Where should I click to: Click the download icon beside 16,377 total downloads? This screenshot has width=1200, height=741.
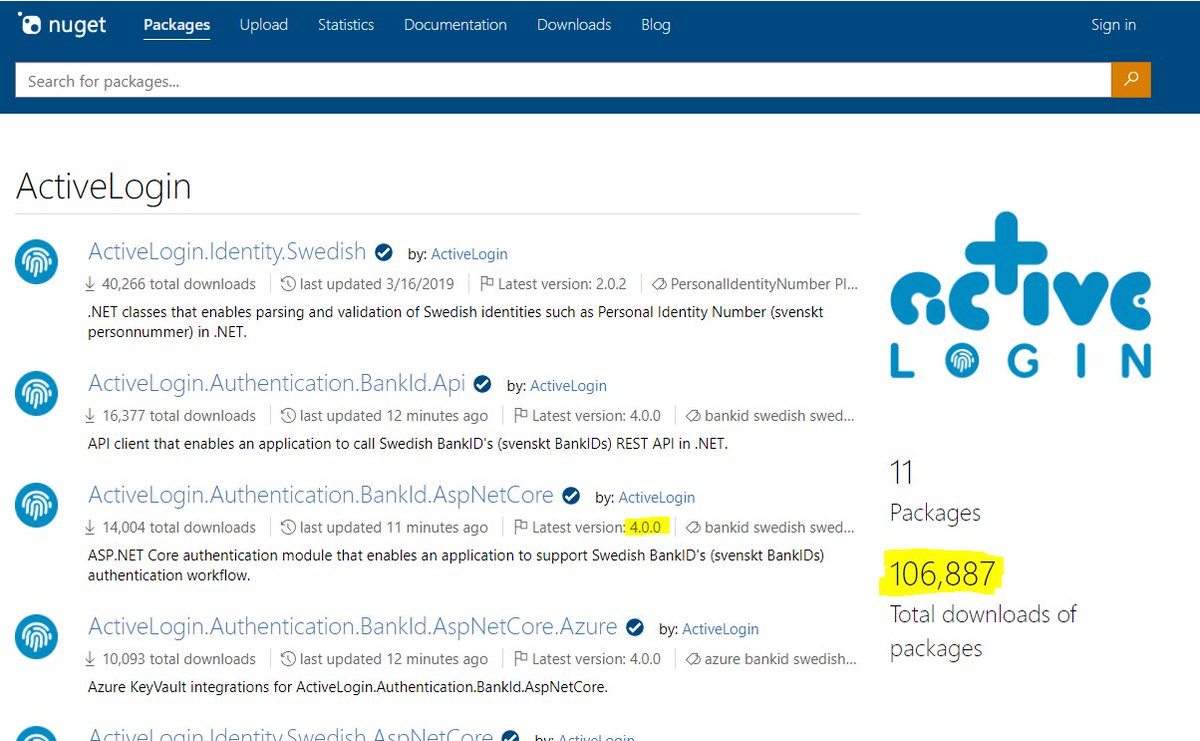(92, 416)
